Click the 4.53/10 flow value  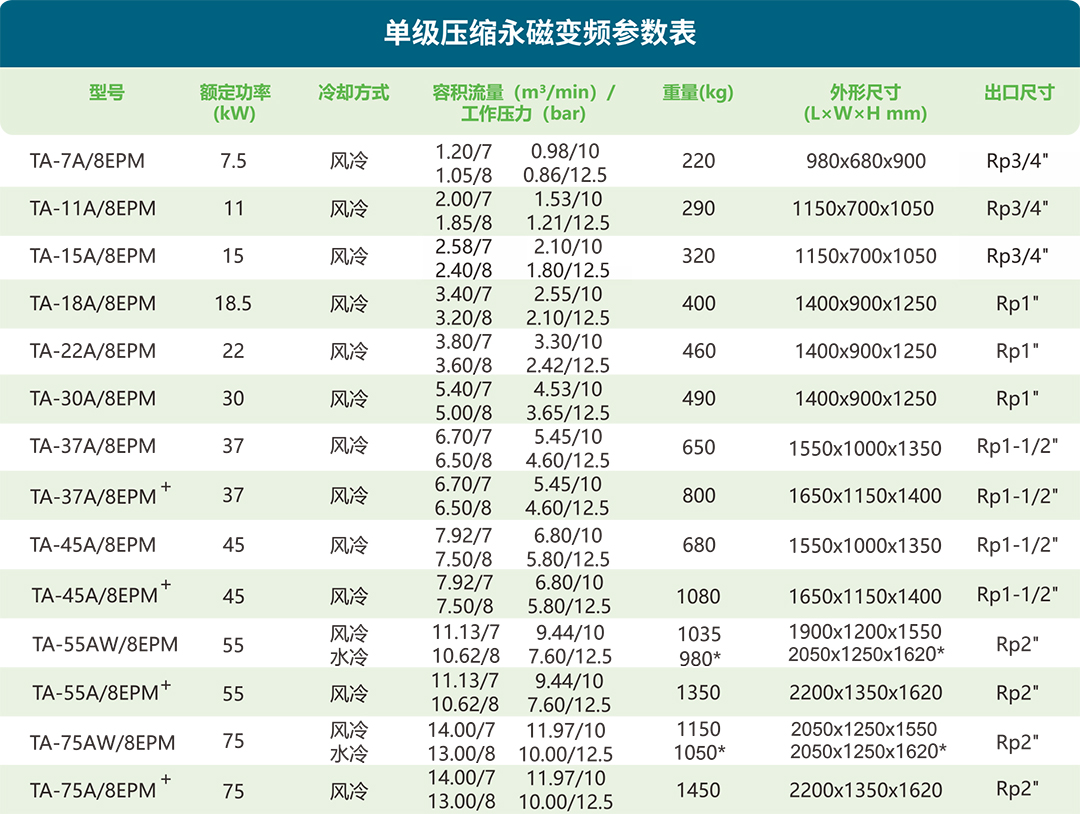tap(568, 389)
